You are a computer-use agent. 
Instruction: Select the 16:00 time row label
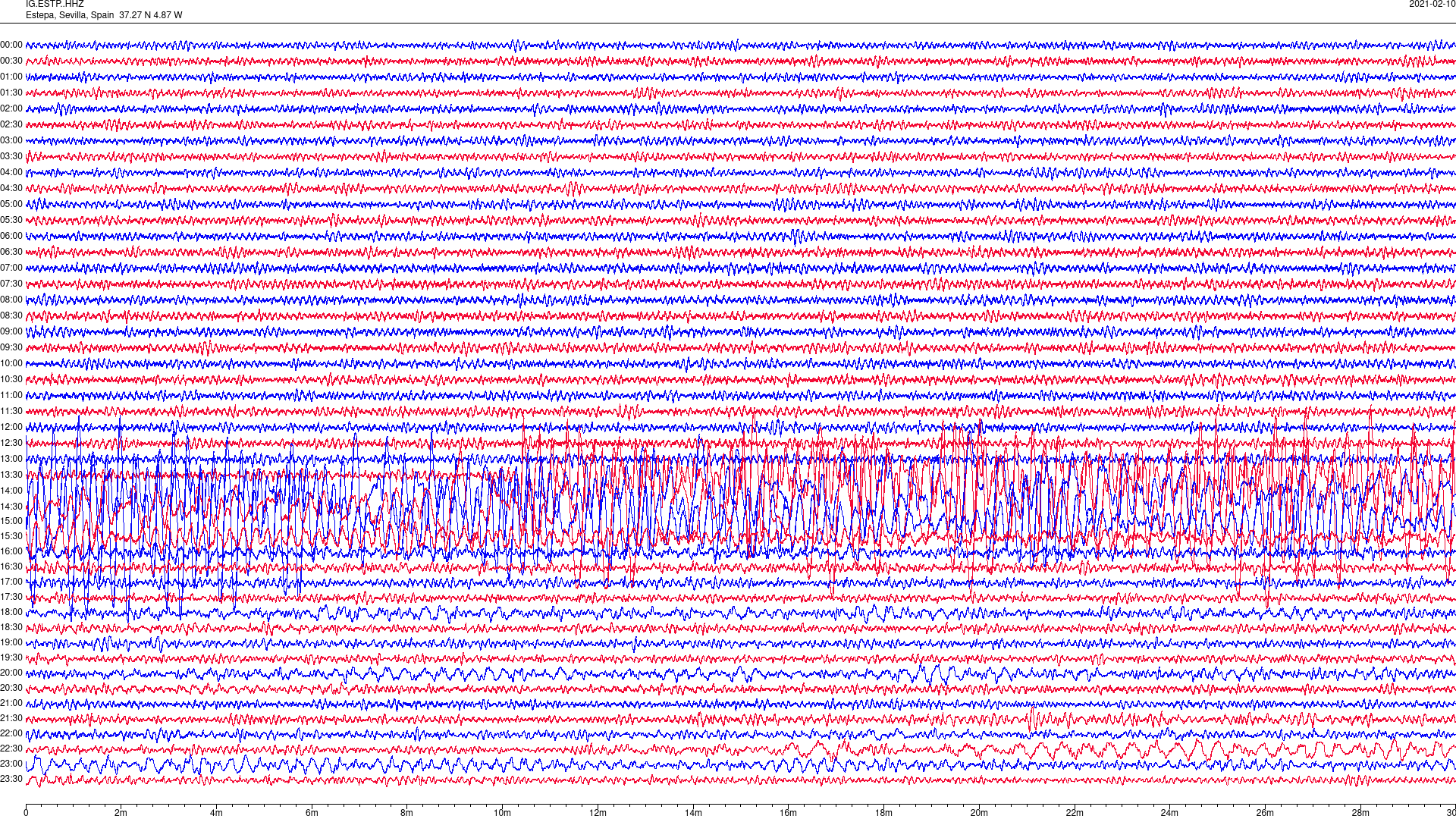[x=11, y=551]
